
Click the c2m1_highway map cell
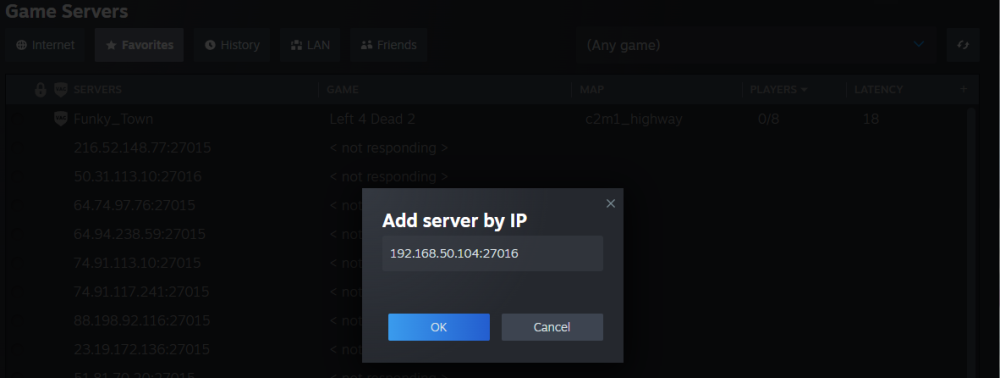click(x=633, y=119)
